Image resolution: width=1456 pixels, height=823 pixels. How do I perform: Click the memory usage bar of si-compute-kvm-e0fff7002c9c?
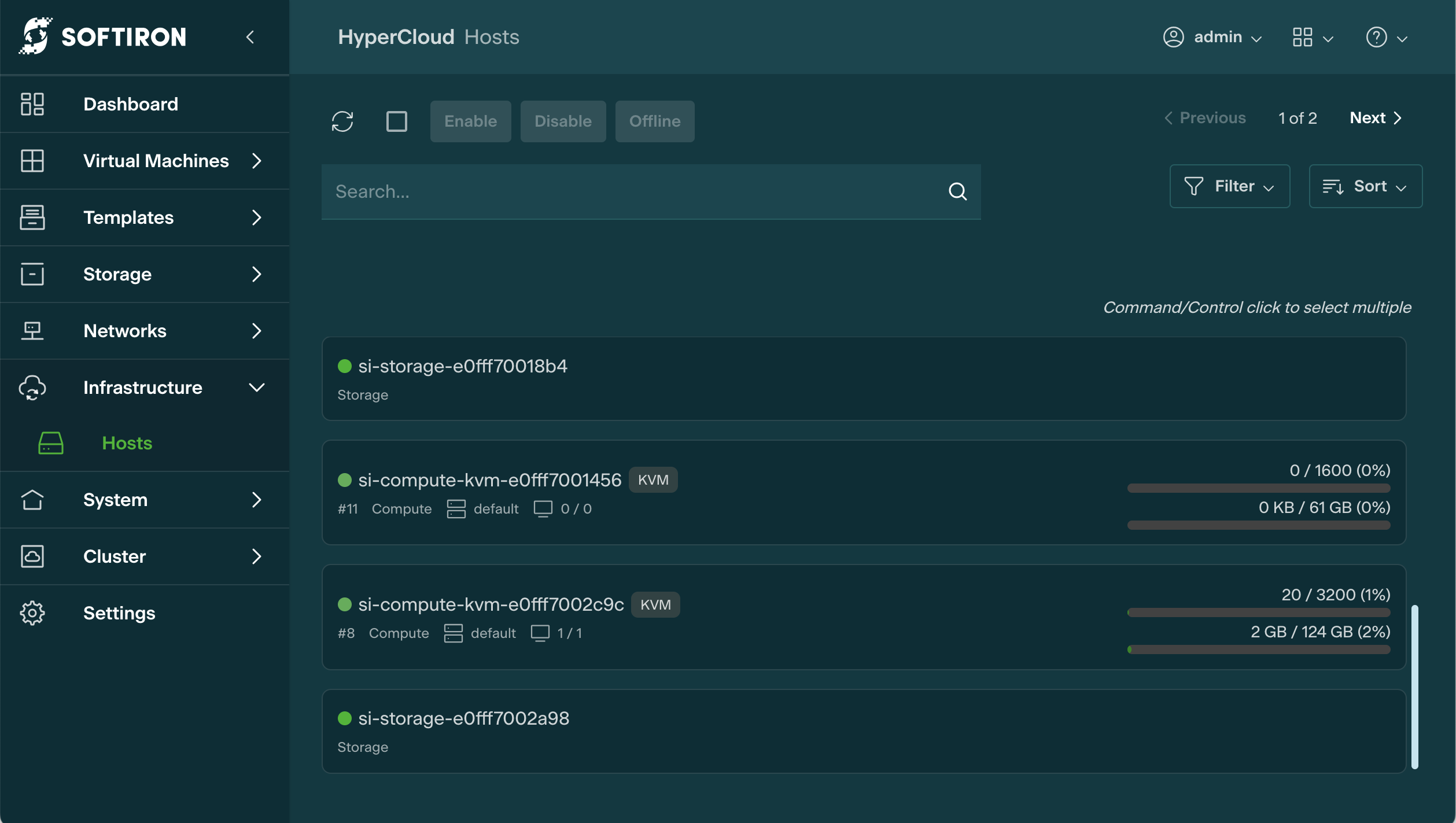(1258, 649)
